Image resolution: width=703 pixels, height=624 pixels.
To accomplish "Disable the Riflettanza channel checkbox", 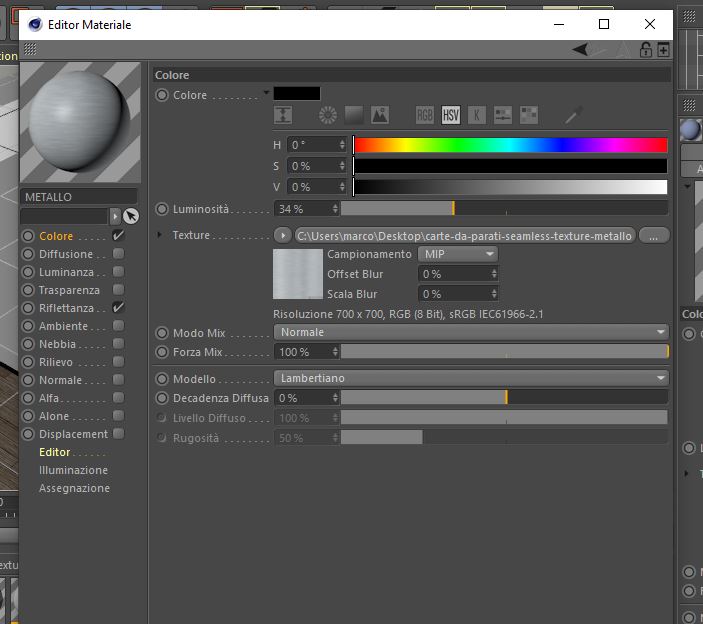I will click(118, 308).
